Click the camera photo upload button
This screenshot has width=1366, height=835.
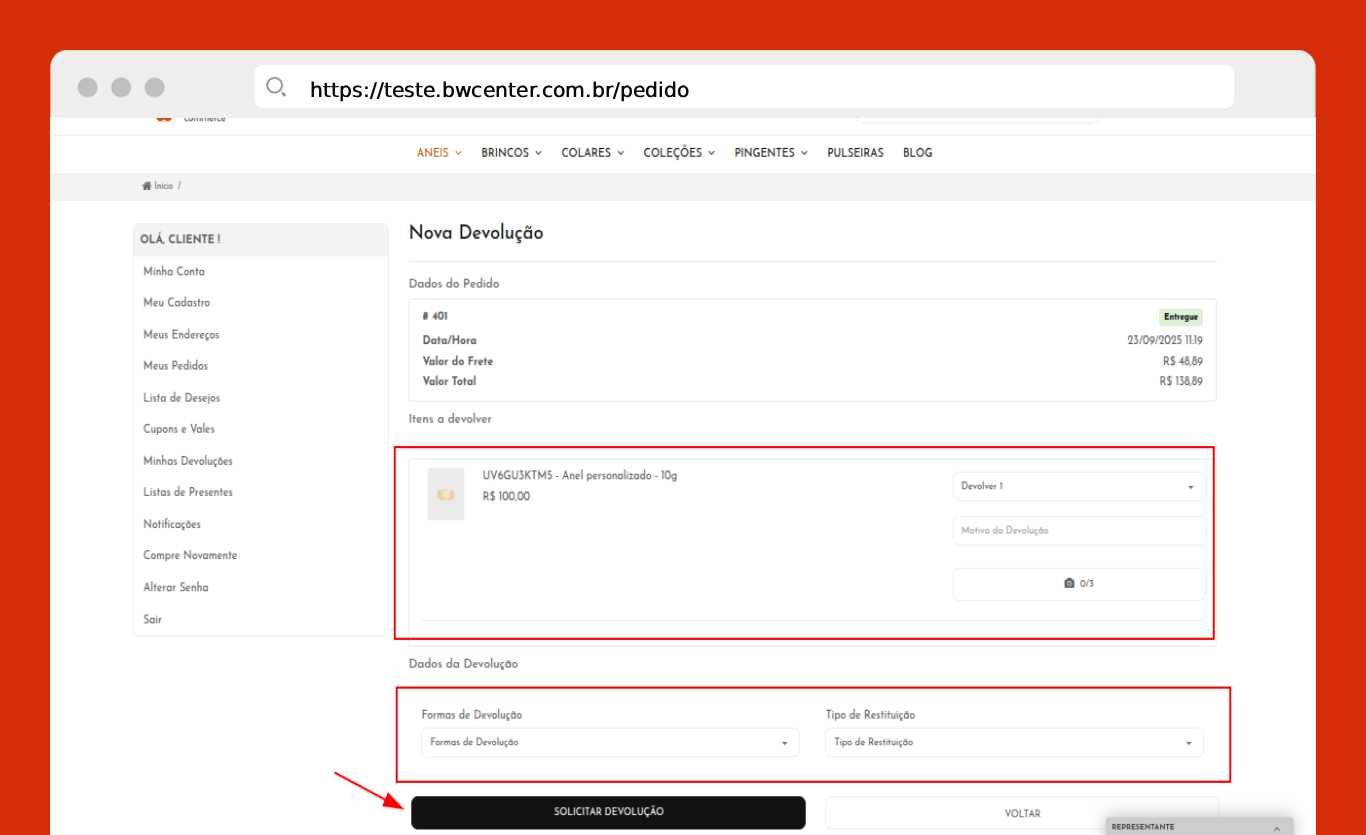coord(1078,584)
